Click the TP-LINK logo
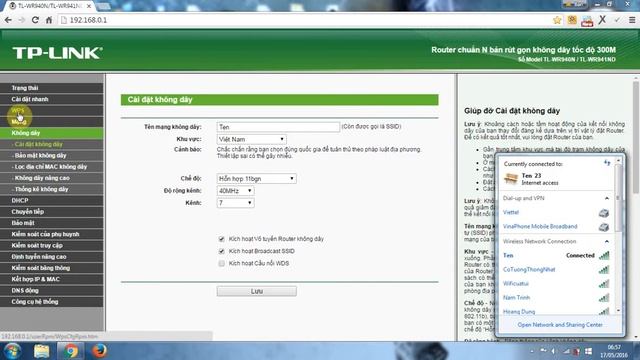Image resolution: width=640 pixels, height=360 pixels. pyautogui.click(x=57, y=53)
